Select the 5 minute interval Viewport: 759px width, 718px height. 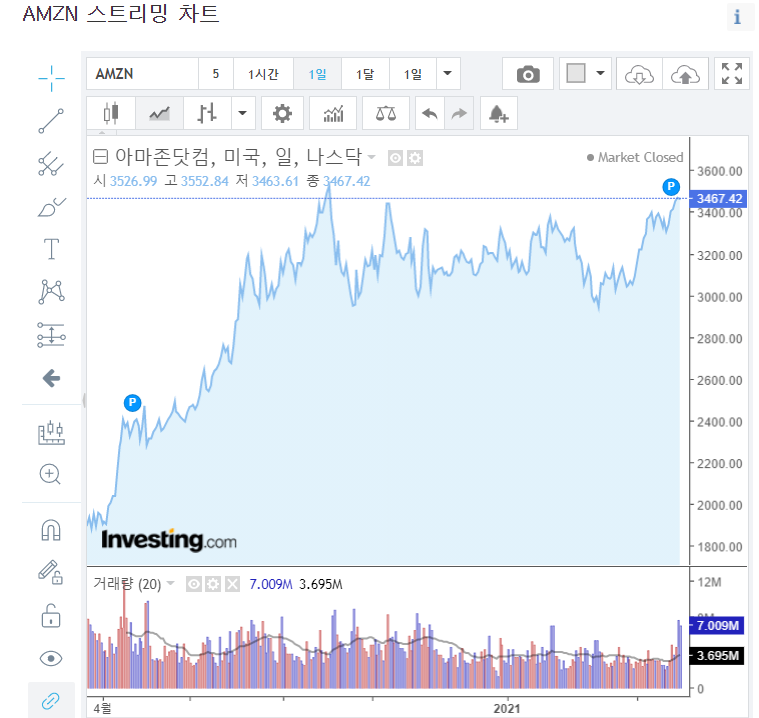click(216, 74)
